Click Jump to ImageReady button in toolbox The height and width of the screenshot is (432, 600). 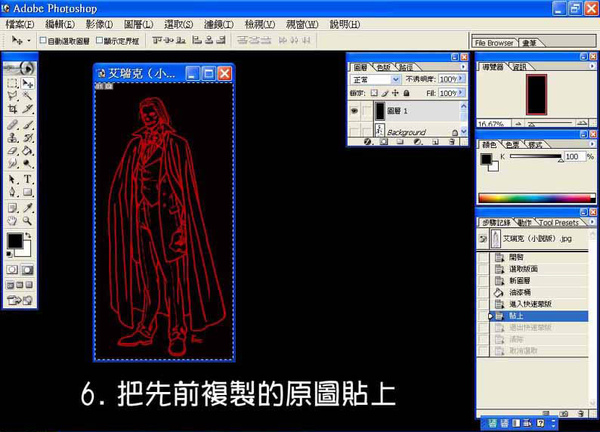coord(20,301)
